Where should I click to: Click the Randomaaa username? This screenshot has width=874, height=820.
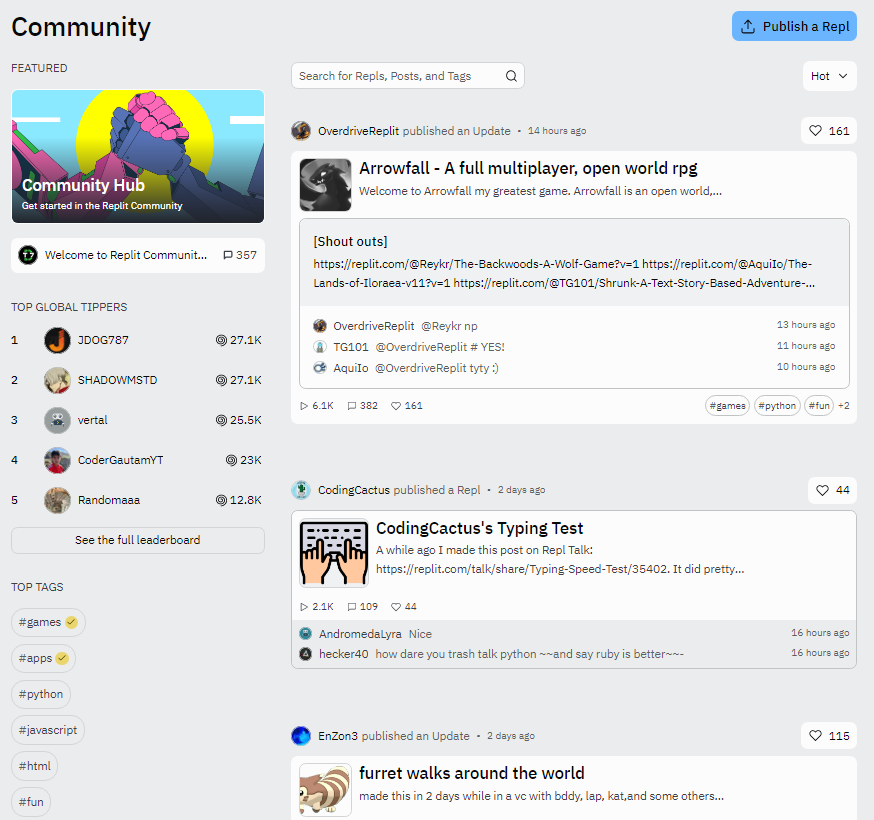pyautogui.click(x=109, y=501)
